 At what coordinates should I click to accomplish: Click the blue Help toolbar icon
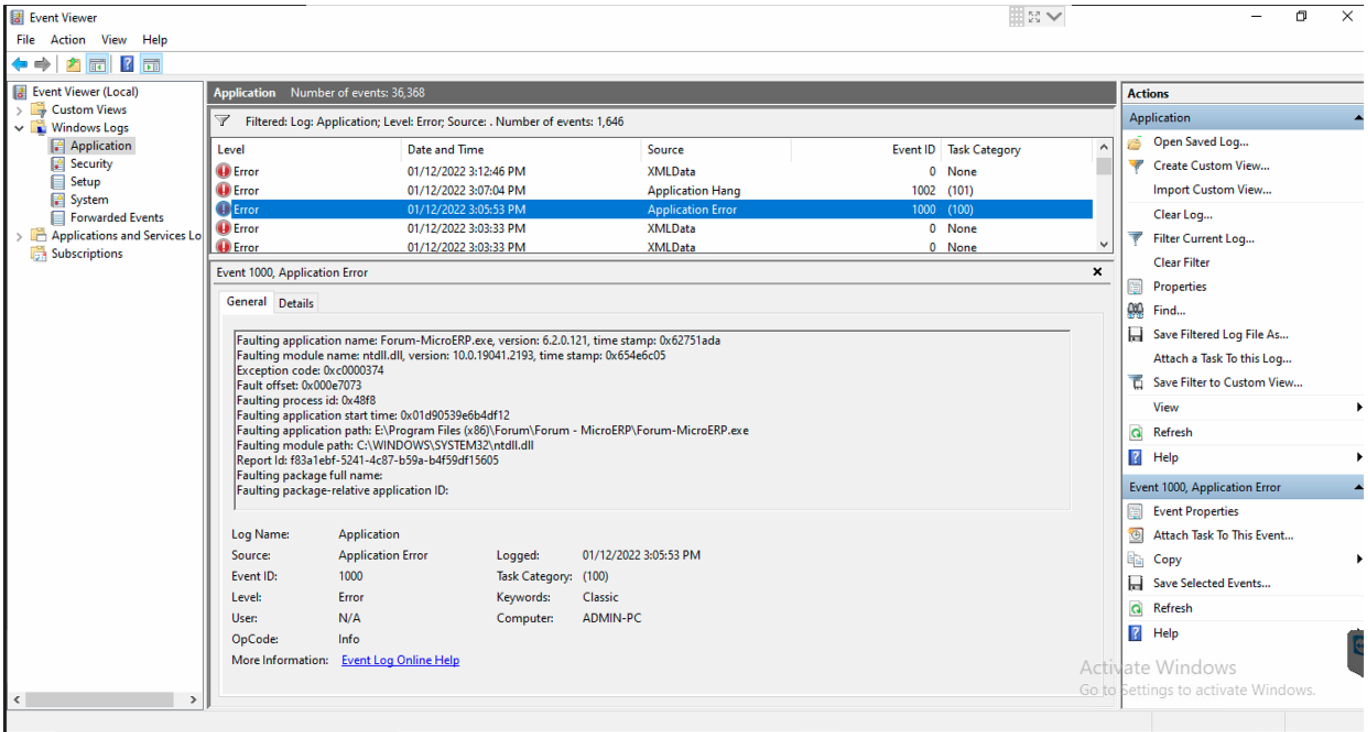pos(127,64)
